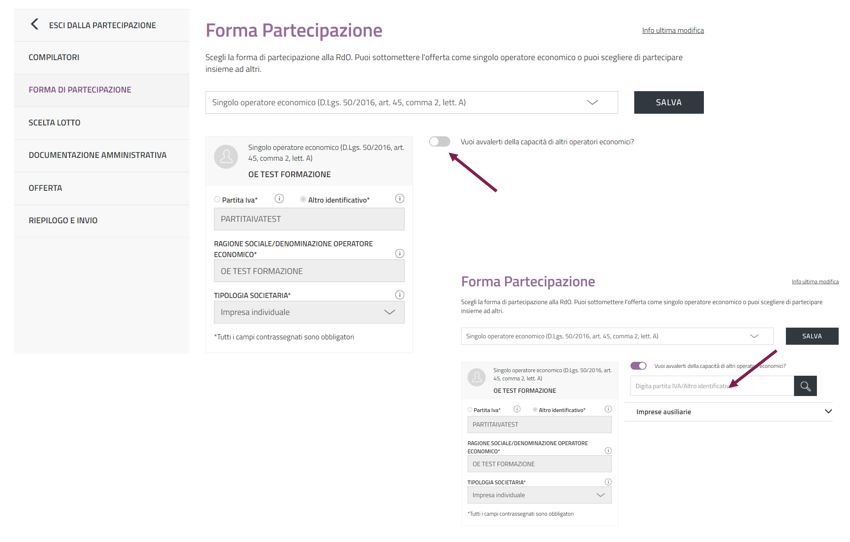850x542 pixels.
Task: Click the info icon for Tipologia Societaria in the lower form
Action: (x=607, y=482)
